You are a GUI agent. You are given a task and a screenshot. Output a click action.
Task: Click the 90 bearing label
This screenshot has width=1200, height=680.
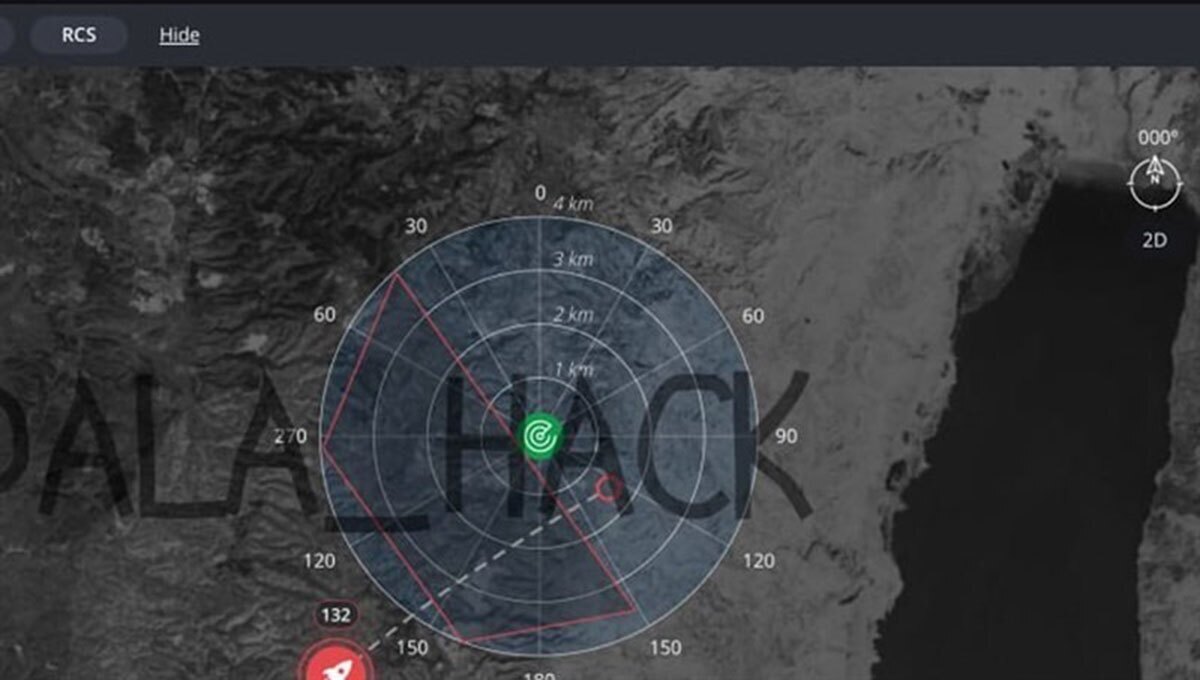pyautogui.click(x=786, y=437)
